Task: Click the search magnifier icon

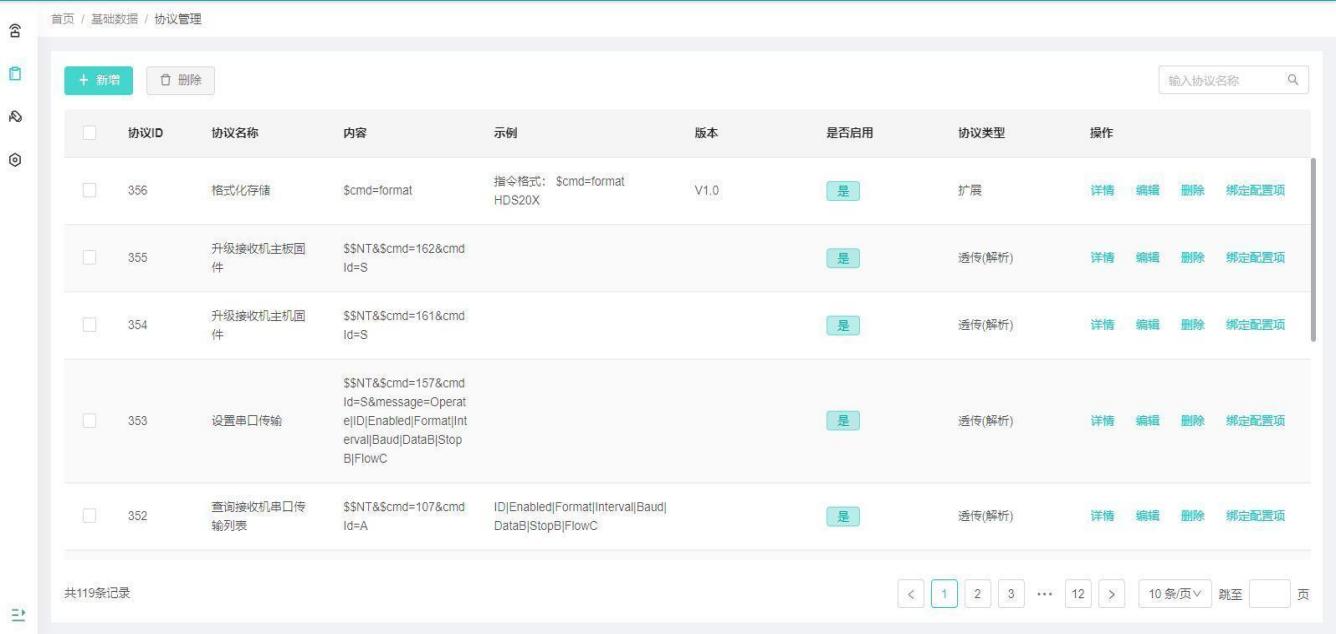Action: click(x=1292, y=81)
